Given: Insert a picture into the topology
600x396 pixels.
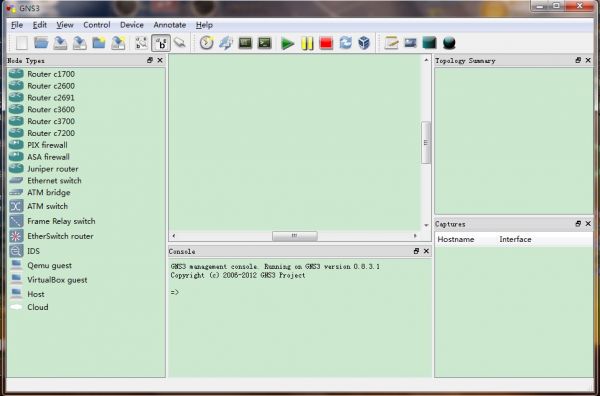Looking at the screenshot, I should (410, 43).
